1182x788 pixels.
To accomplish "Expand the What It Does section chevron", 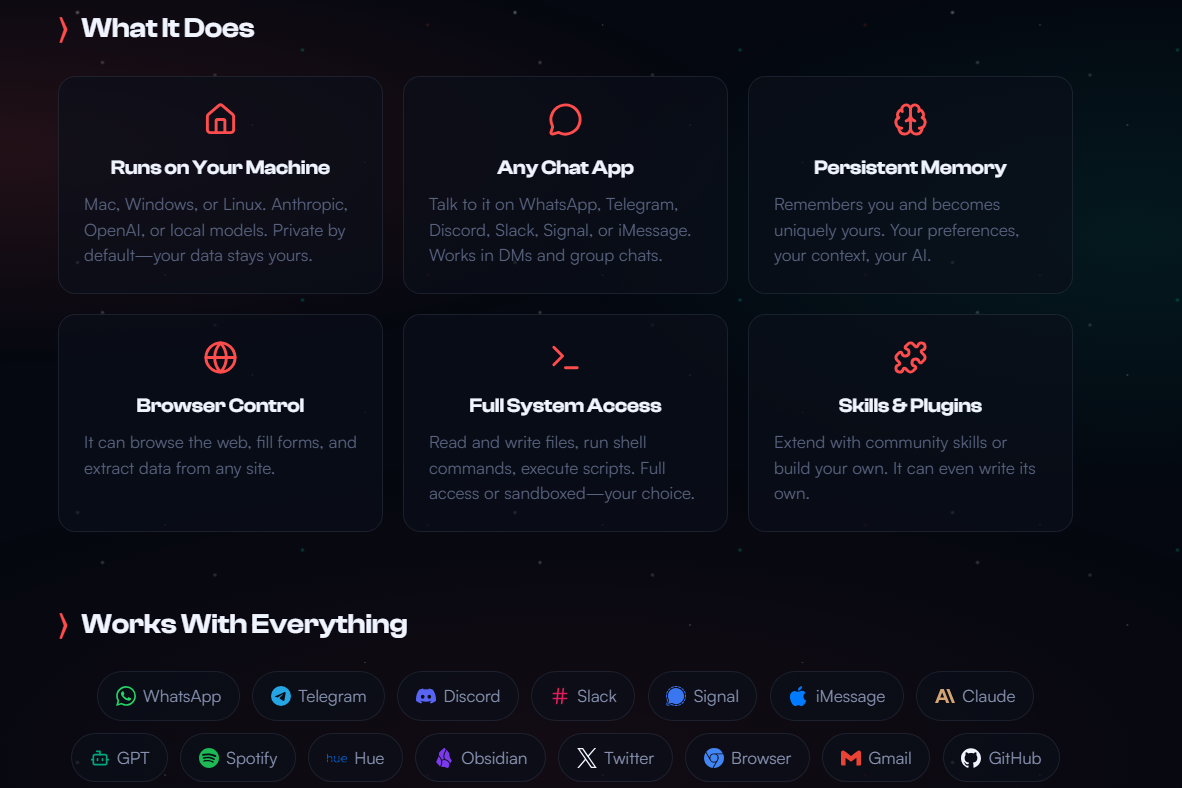I will tap(63, 29).
